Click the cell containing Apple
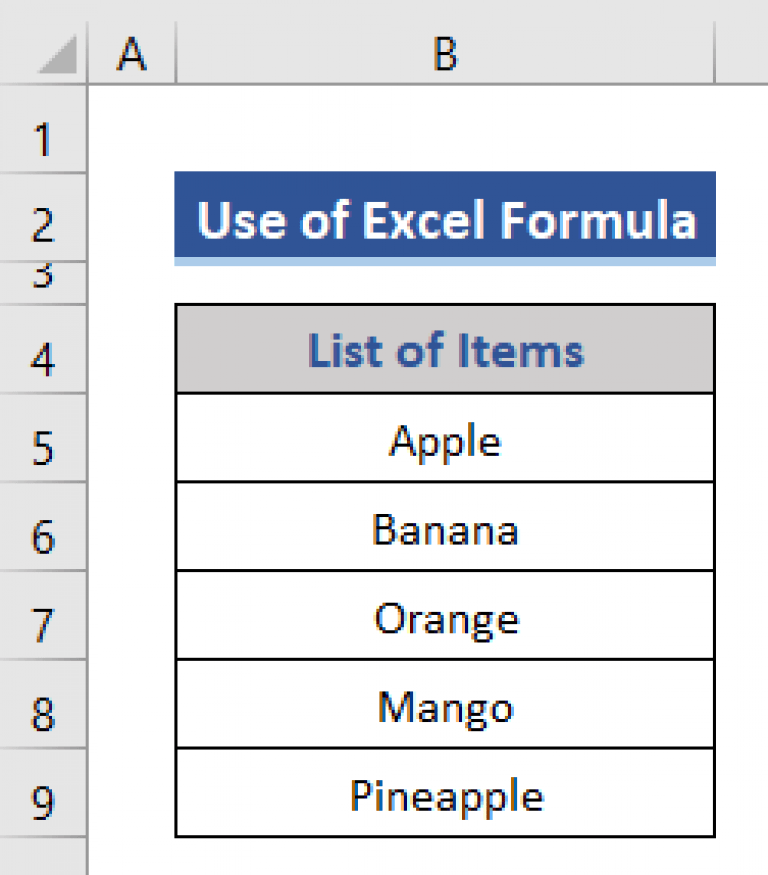This screenshot has width=768, height=875. [445, 438]
